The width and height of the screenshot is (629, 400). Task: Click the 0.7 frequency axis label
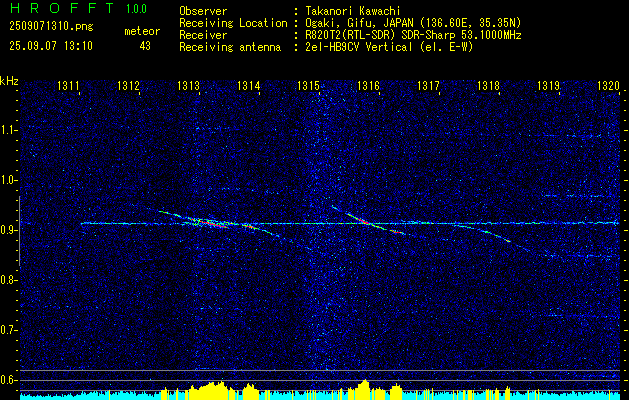[7, 330]
